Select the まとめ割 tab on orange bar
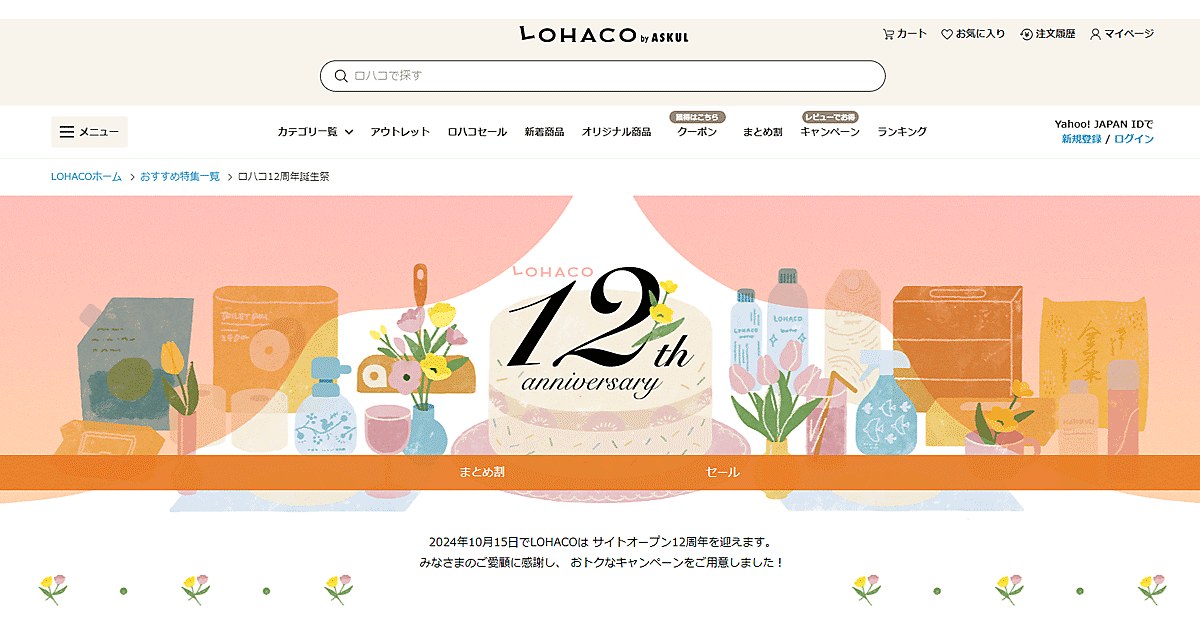The height and width of the screenshot is (630, 1200). pyautogui.click(x=481, y=472)
